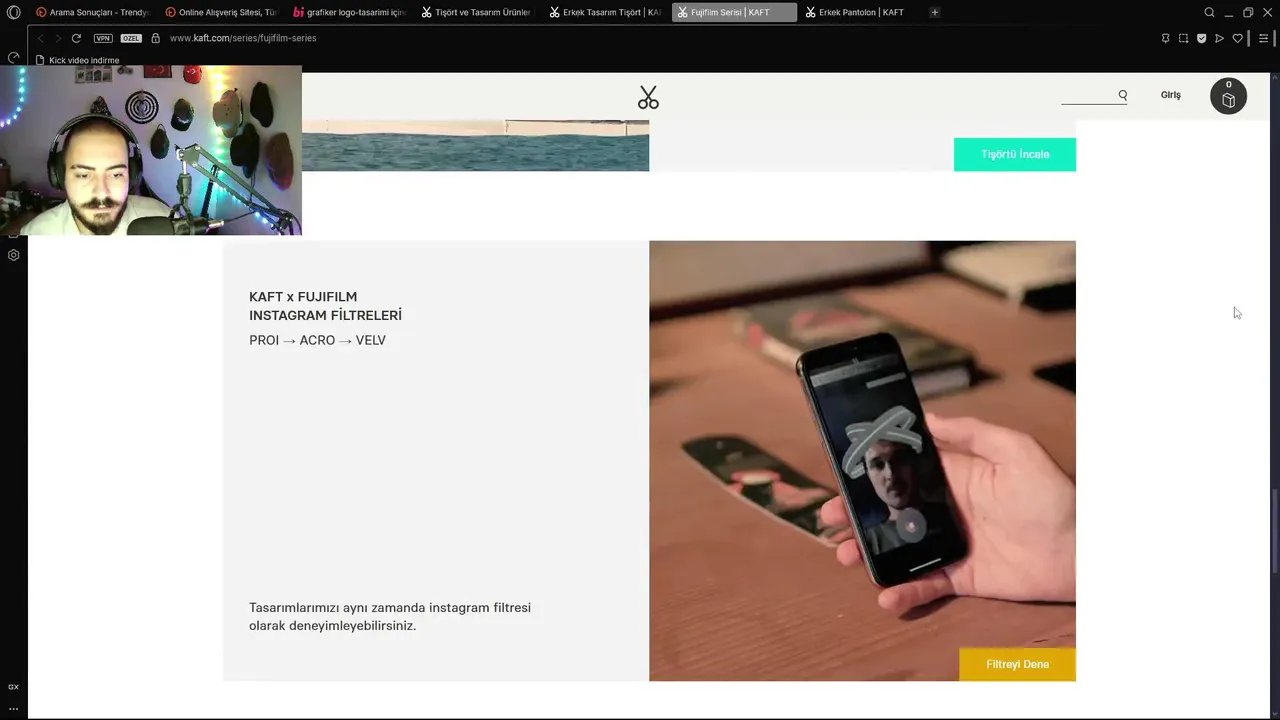Open the ad blocker shield icon
The height and width of the screenshot is (720, 1280).
(1201, 38)
